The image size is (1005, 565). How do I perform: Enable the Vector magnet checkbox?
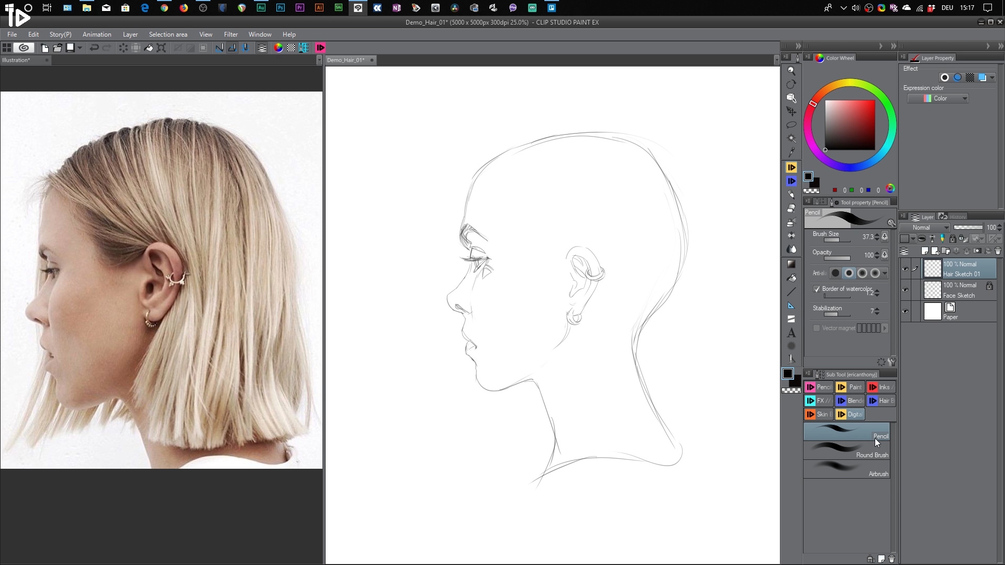[x=817, y=328]
